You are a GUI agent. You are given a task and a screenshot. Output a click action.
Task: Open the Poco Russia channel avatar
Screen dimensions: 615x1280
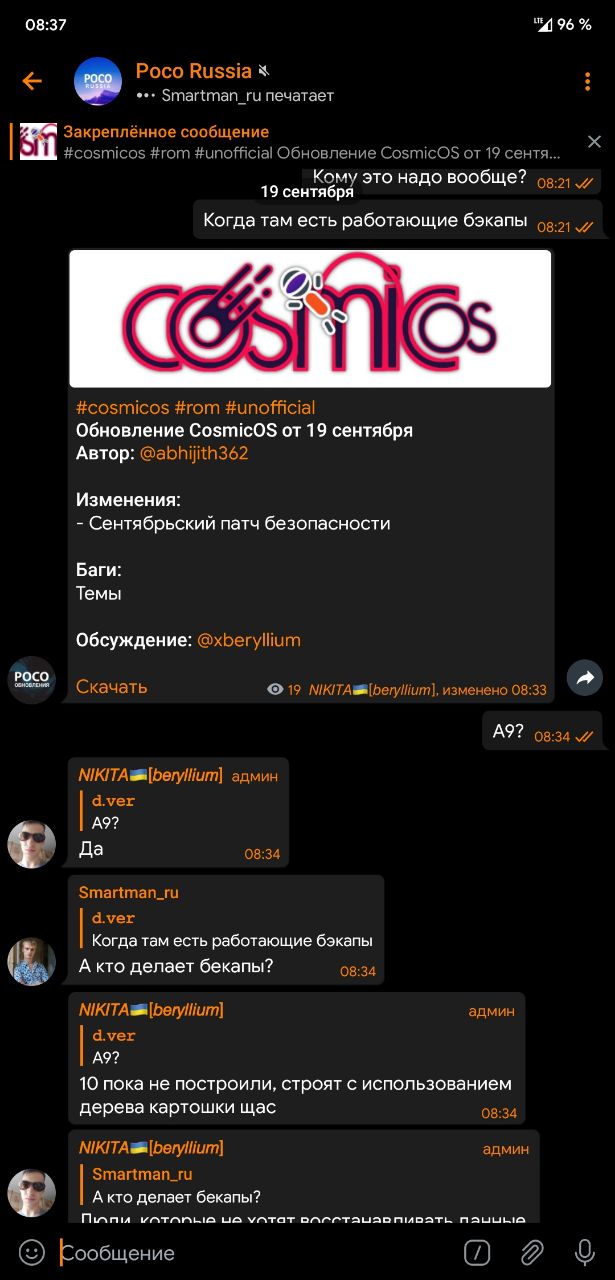coord(98,82)
